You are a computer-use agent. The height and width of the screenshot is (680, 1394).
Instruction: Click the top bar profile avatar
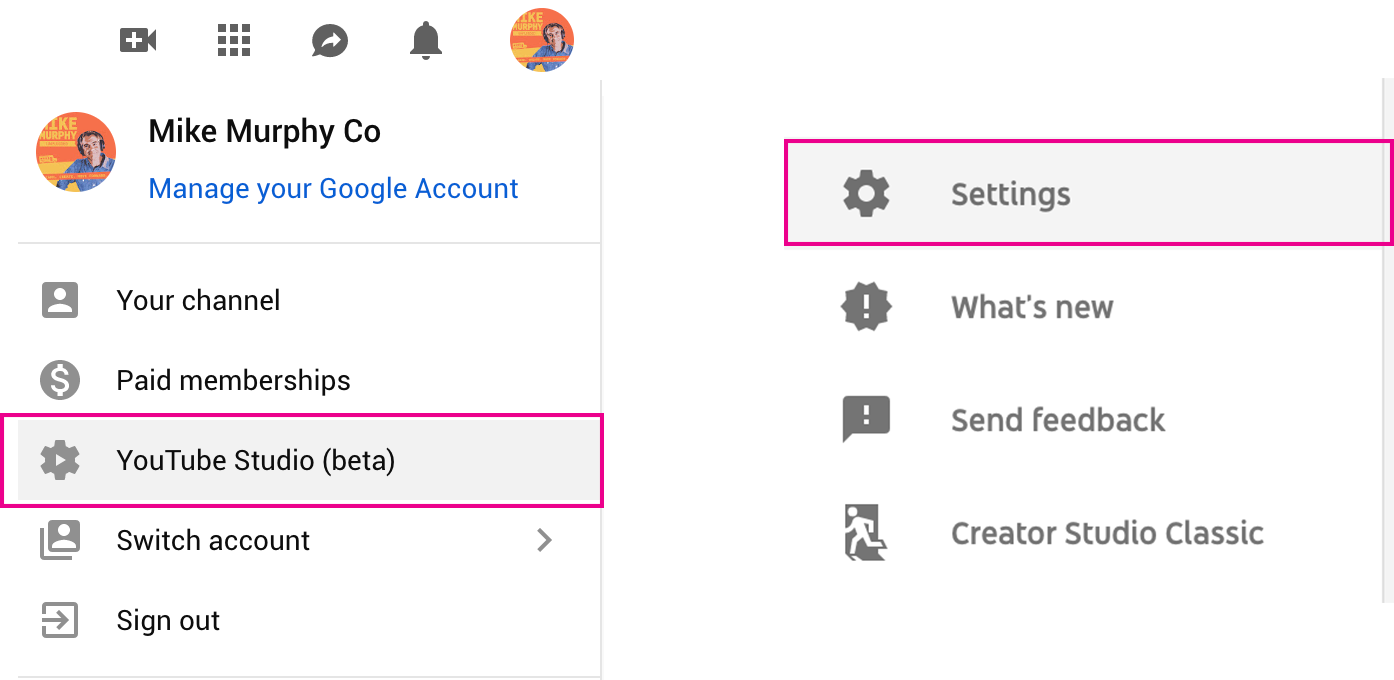tap(542, 40)
